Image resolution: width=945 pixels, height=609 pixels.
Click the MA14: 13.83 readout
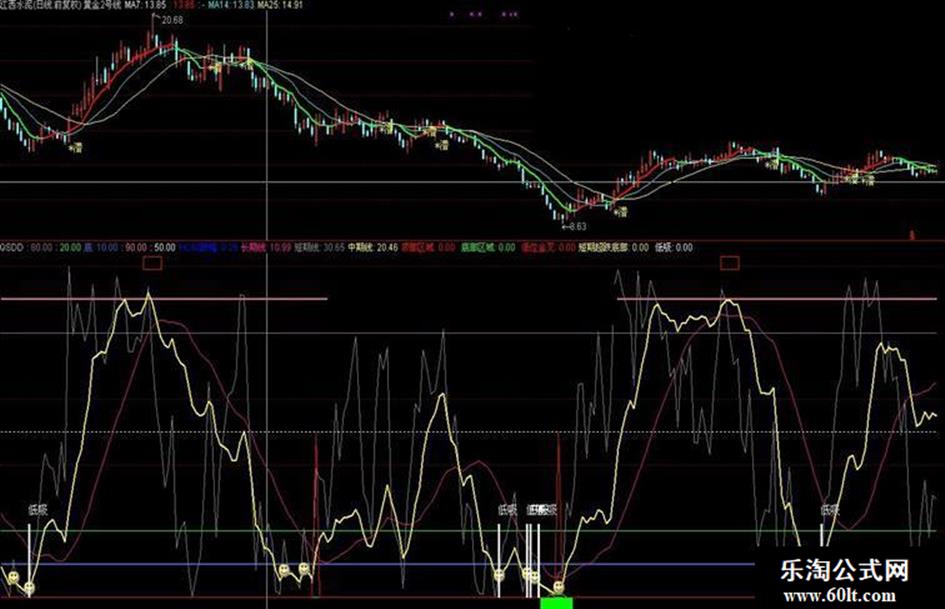click(231, 5)
